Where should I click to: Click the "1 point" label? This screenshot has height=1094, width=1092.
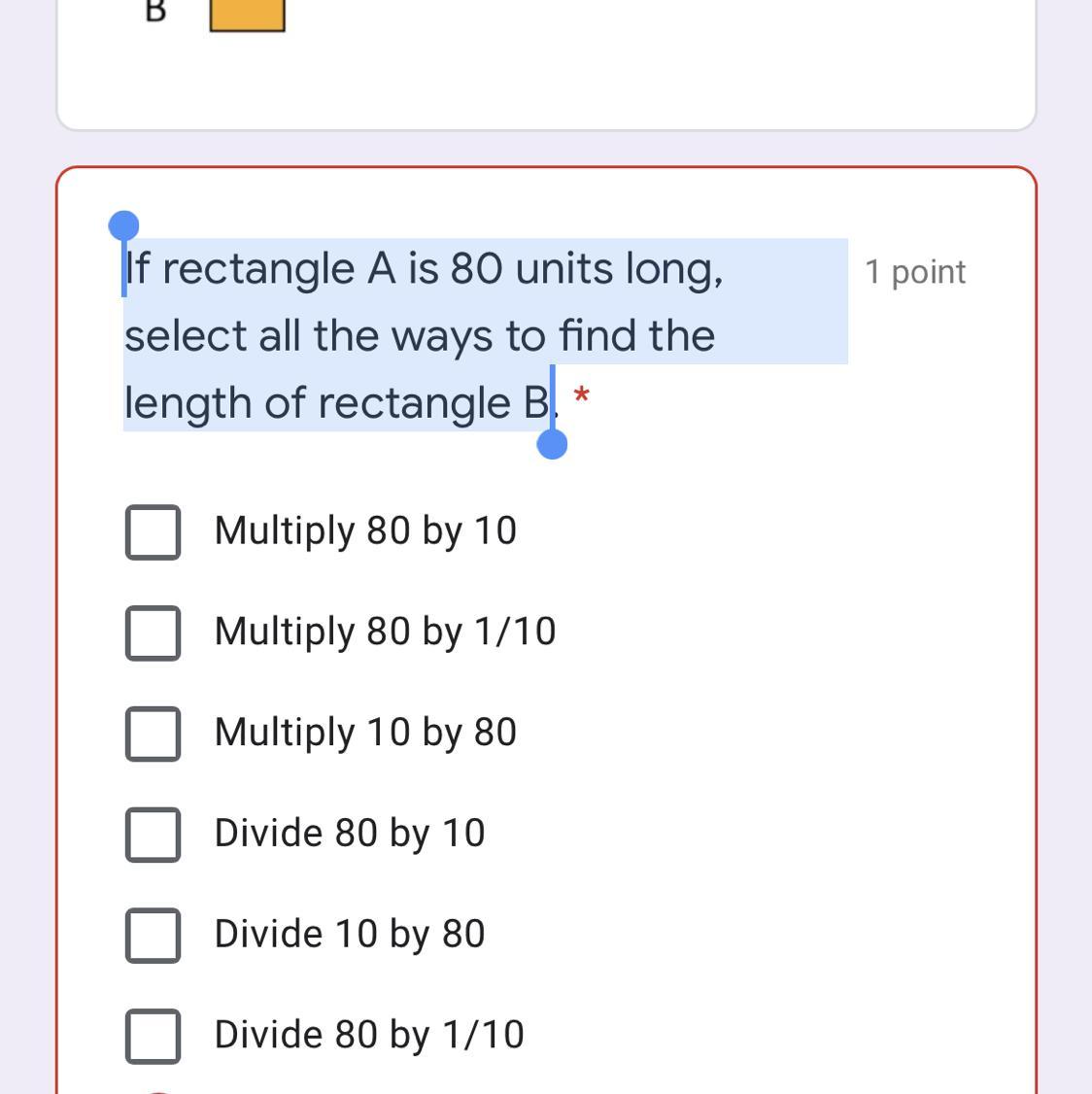click(915, 272)
